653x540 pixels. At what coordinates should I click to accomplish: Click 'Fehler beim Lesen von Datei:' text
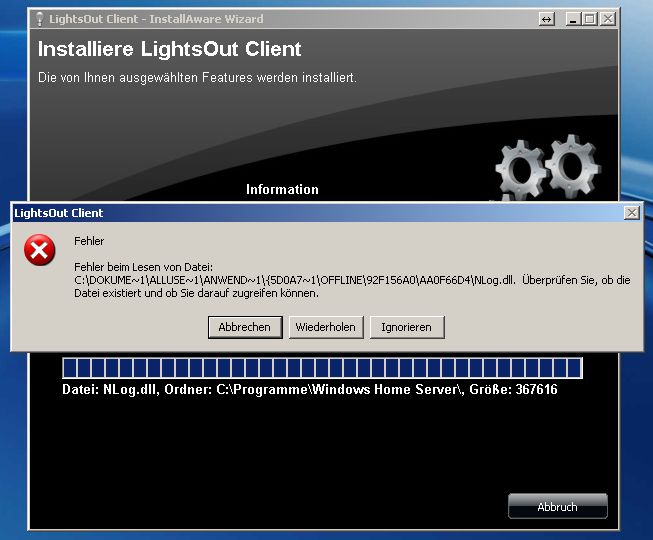(x=143, y=267)
